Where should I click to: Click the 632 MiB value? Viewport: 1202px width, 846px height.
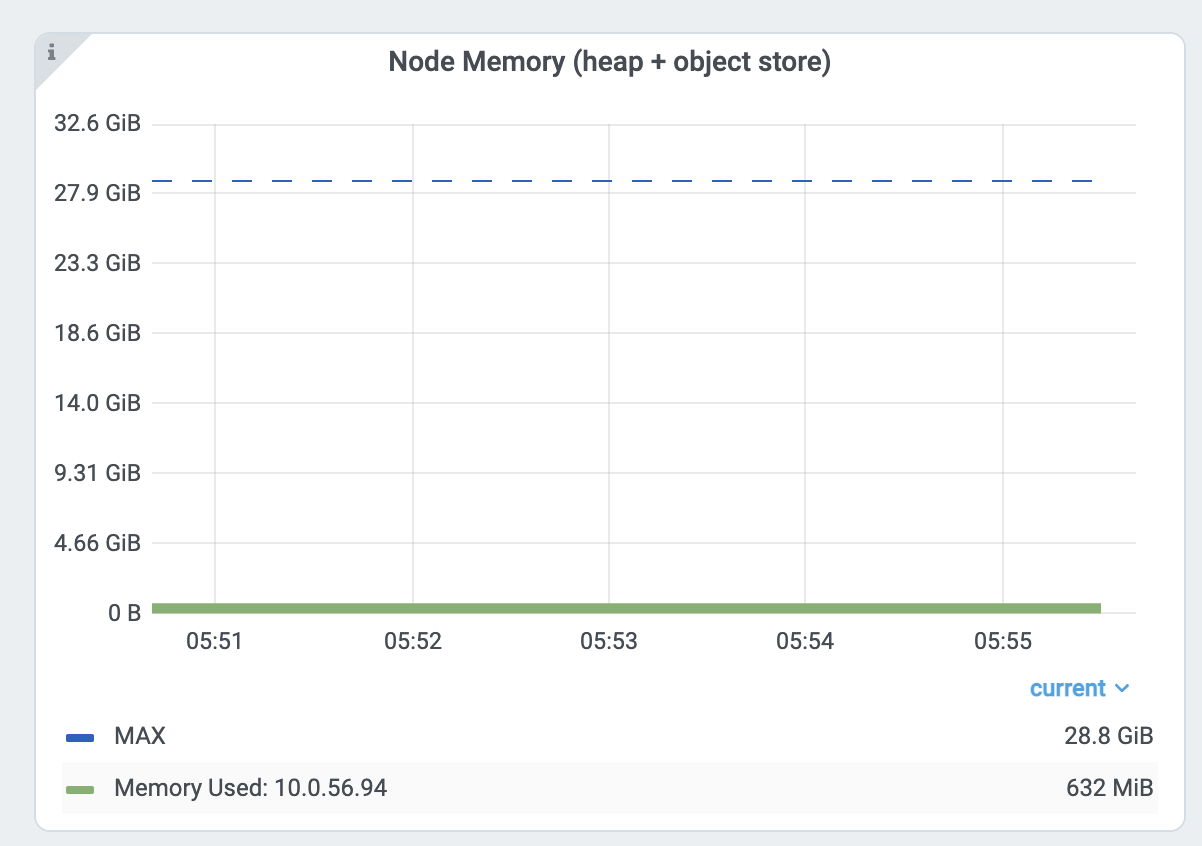pyautogui.click(x=1110, y=788)
